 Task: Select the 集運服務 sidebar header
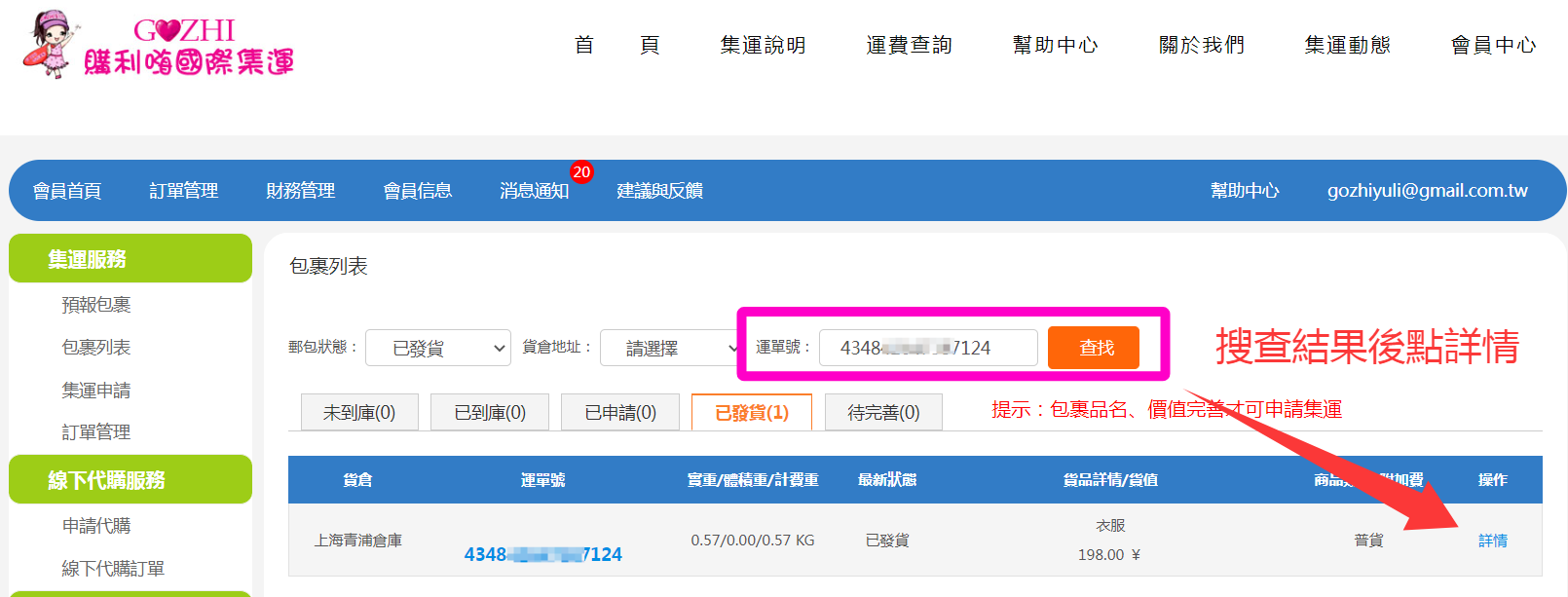point(131,258)
